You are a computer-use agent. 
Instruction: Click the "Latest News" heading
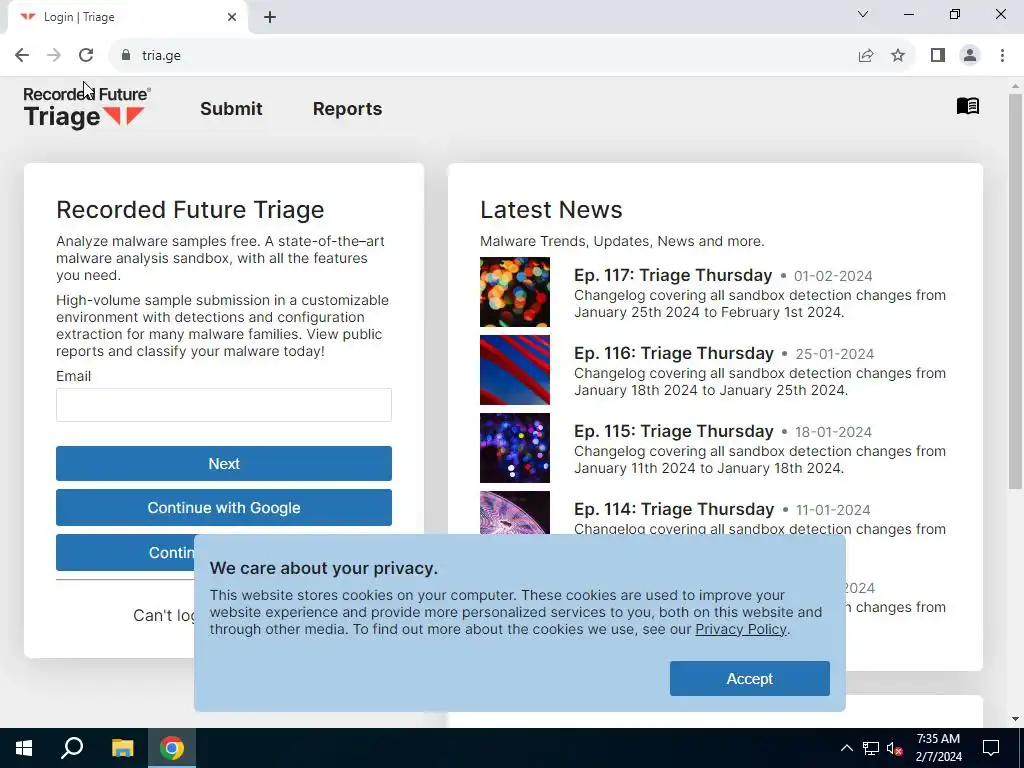pos(551,210)
